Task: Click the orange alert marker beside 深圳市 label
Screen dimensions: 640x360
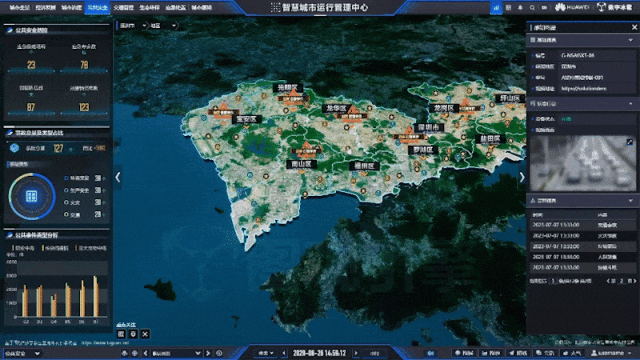Action: 409,134
